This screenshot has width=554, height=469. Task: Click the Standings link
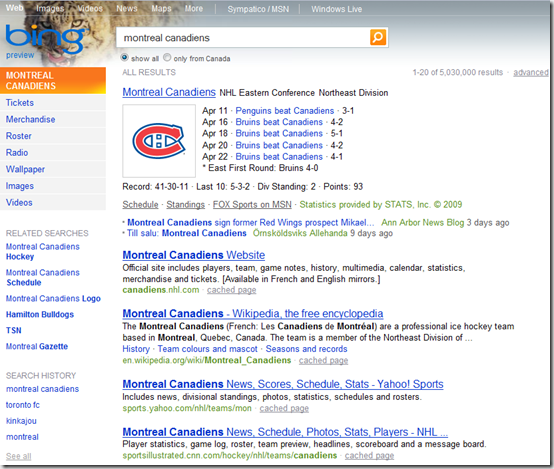pos(185,205)
